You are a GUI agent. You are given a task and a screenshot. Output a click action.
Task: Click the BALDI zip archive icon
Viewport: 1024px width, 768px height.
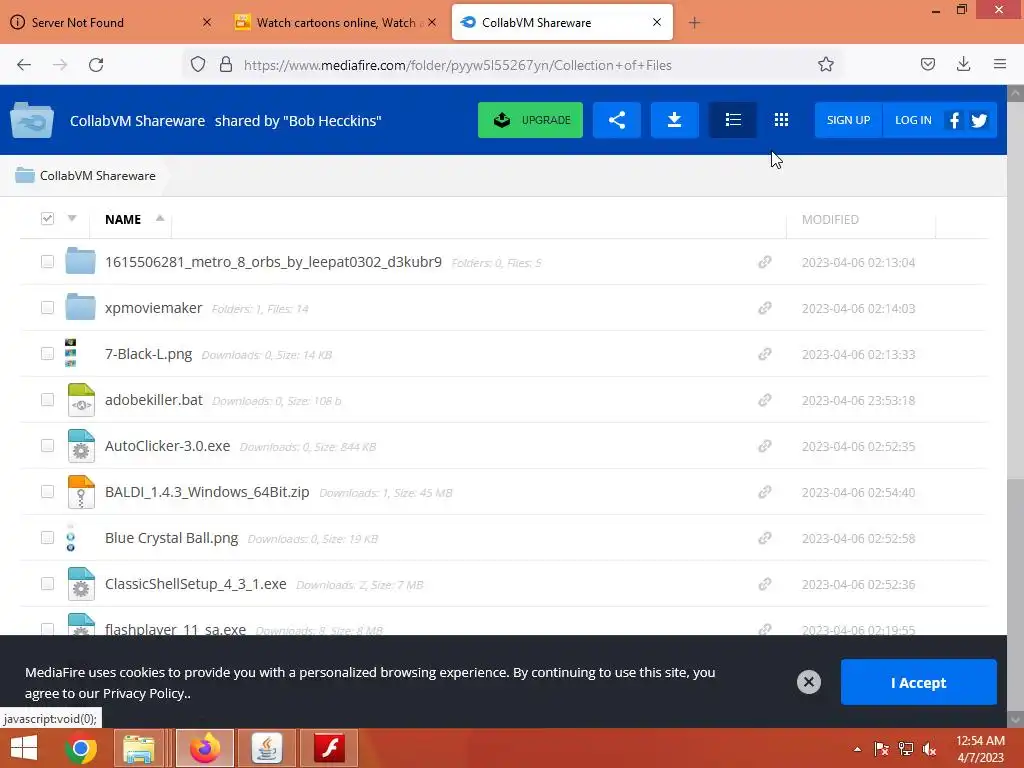point(81,492)
